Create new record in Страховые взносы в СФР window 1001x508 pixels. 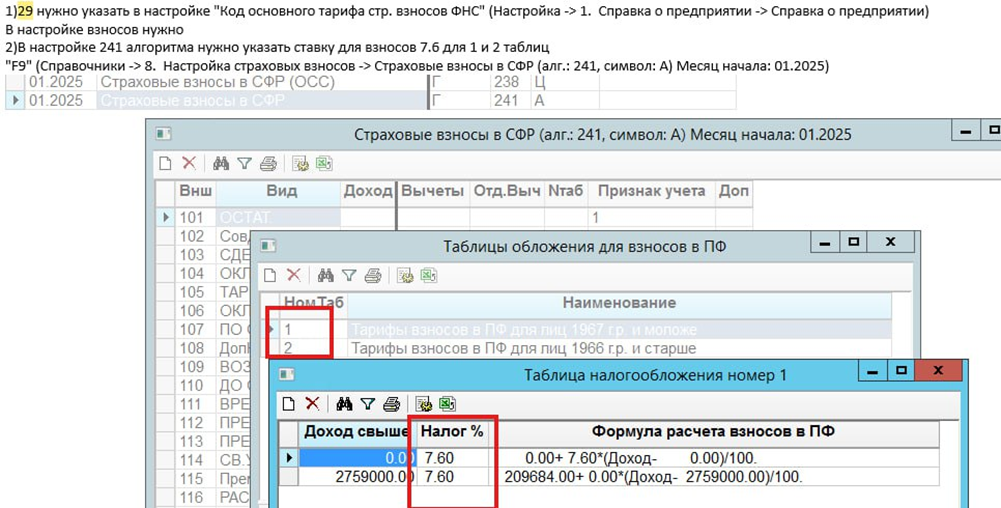(x=165, y=163)
